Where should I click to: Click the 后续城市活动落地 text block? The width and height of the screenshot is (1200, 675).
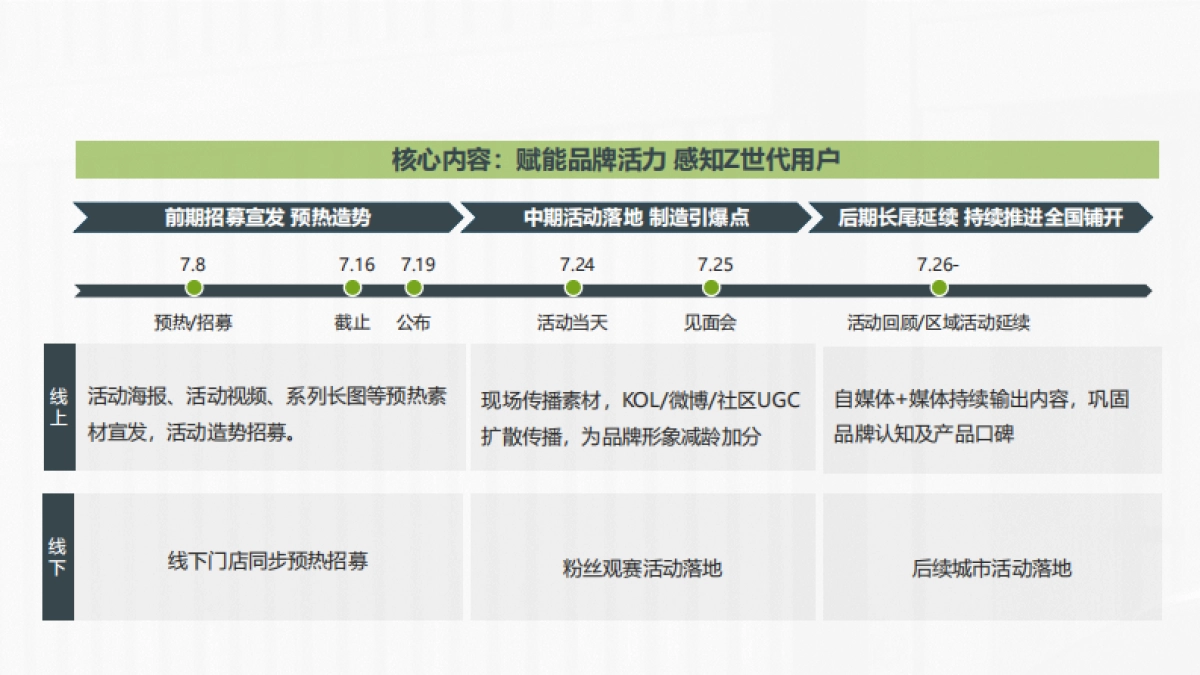(x=995, y=568)
